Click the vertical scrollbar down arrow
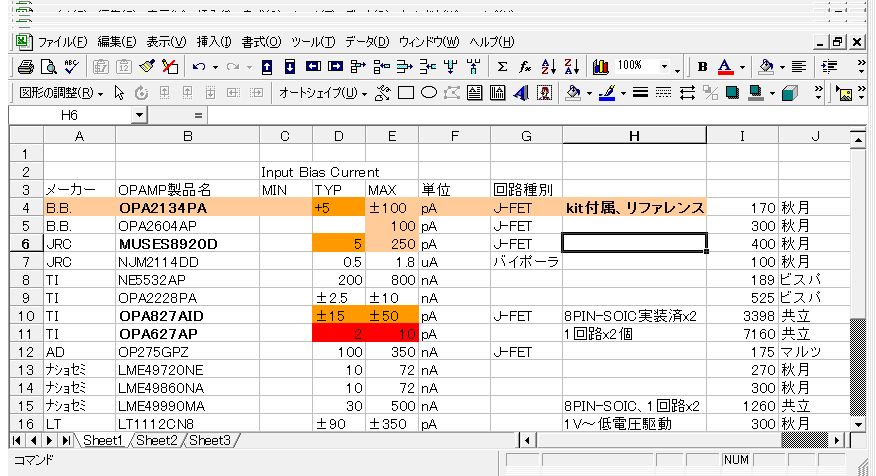Viewport: 876px width, 476px height. 858,424
